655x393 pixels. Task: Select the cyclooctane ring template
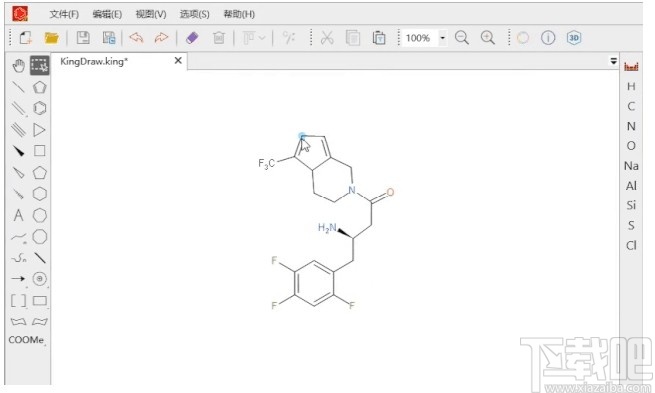point(40,237)
